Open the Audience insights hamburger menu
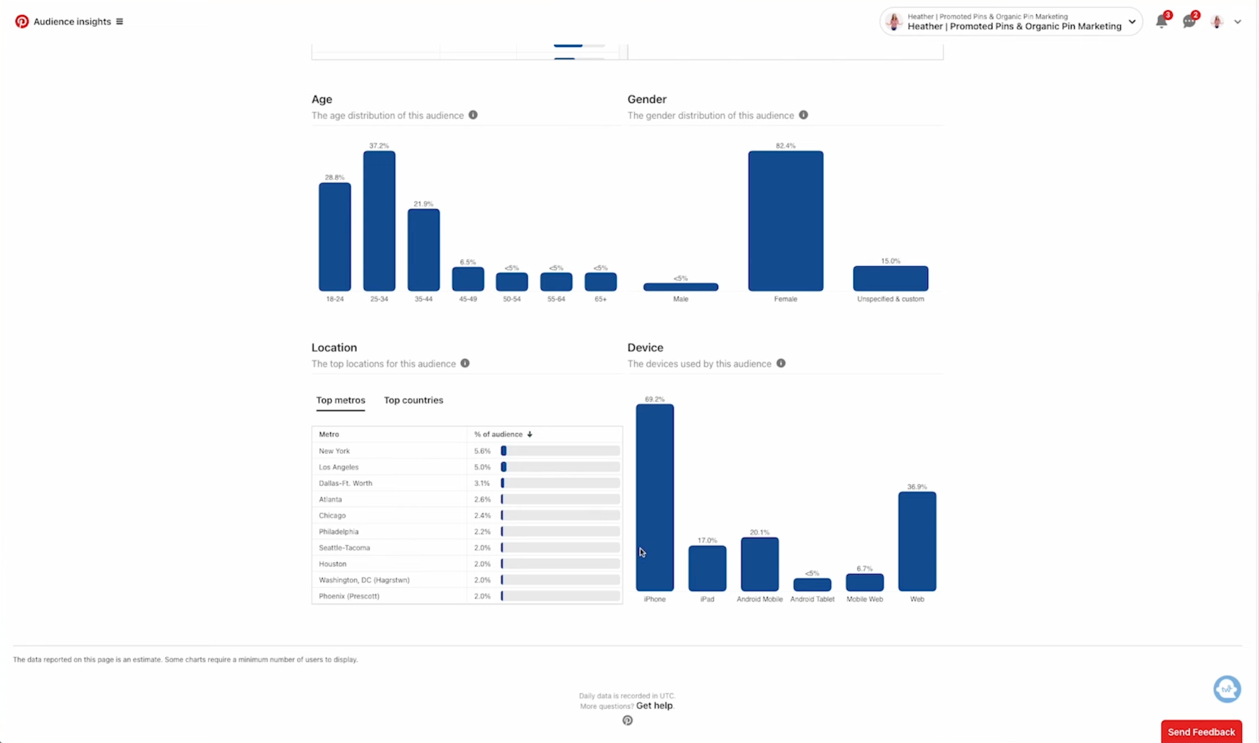Image resolution: width=1259 pixels, height=743 pixels. (x=119, y=21)
